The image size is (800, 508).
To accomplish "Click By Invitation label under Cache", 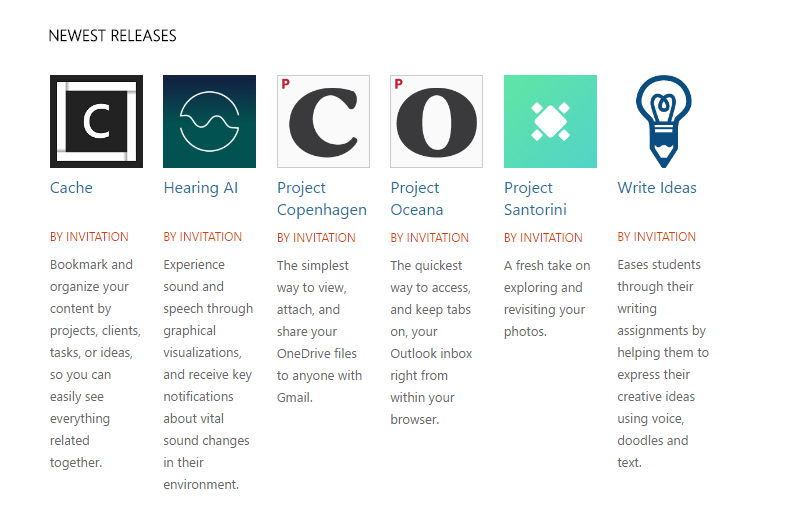I will point(89,237).
